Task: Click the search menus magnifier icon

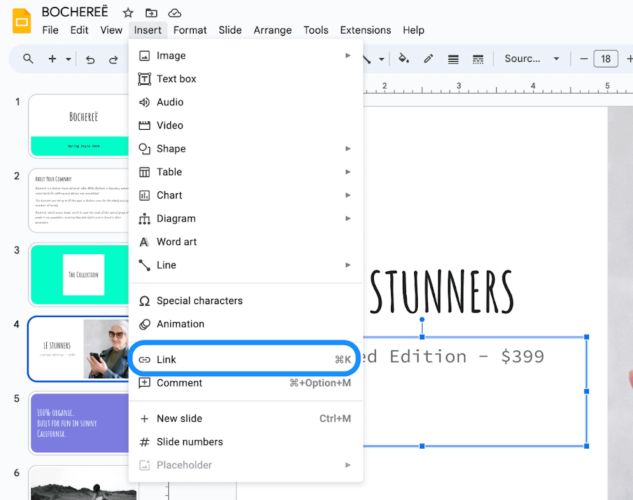Action: point(28,59)
